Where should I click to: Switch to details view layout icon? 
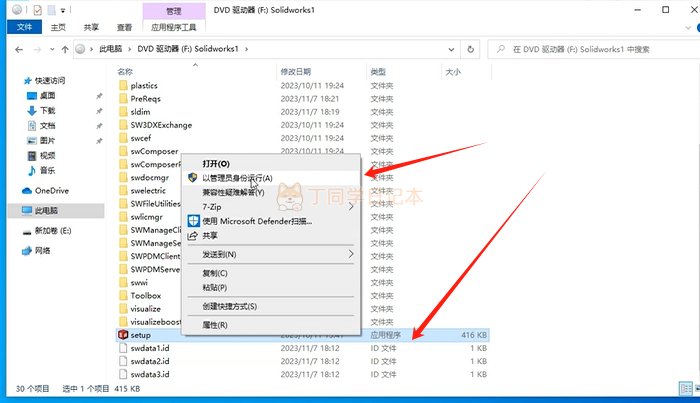point(686,388)
